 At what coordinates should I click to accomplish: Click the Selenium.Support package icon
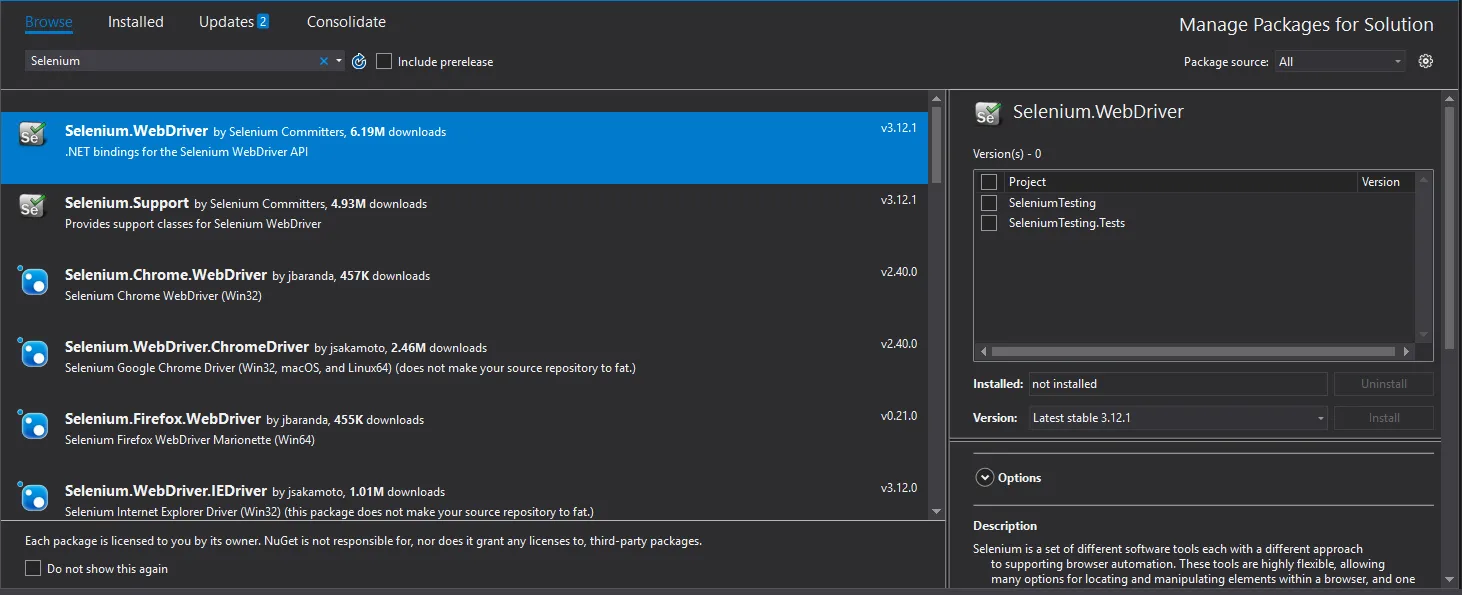[x=33, y=207]
